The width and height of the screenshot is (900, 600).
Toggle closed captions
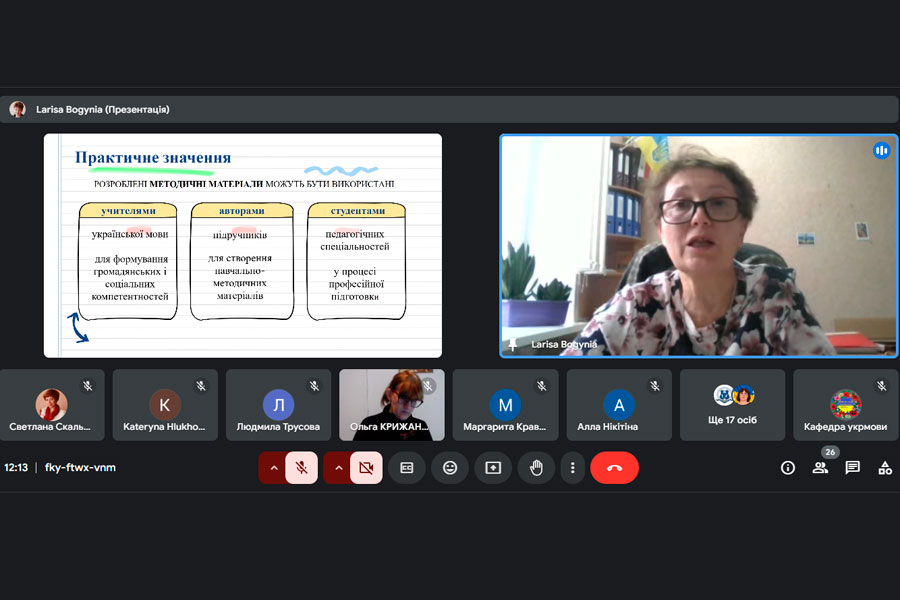[407, 468]
